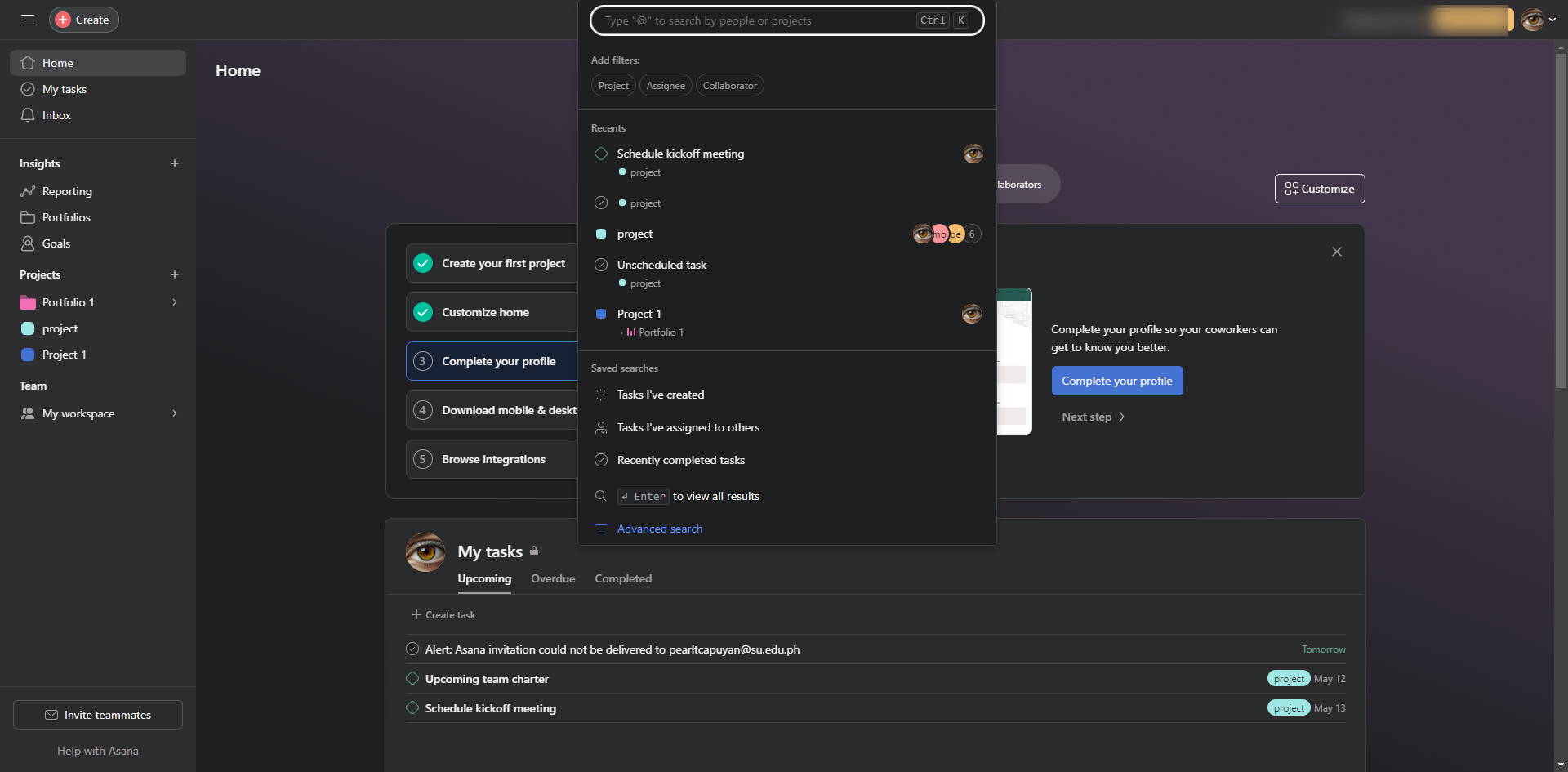Open recent 'Project 1' result
Viewport: 1568px width, 772px height.
787,322
